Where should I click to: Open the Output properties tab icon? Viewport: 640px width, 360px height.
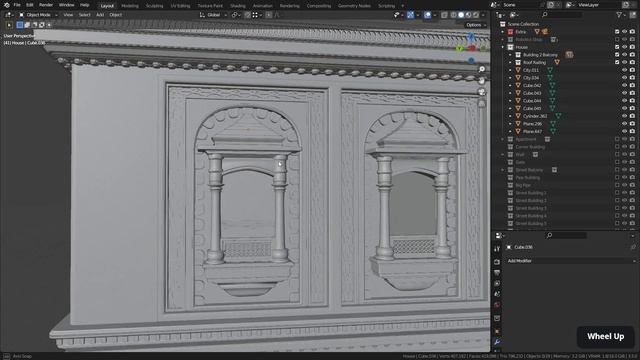[x=497, y=273]
